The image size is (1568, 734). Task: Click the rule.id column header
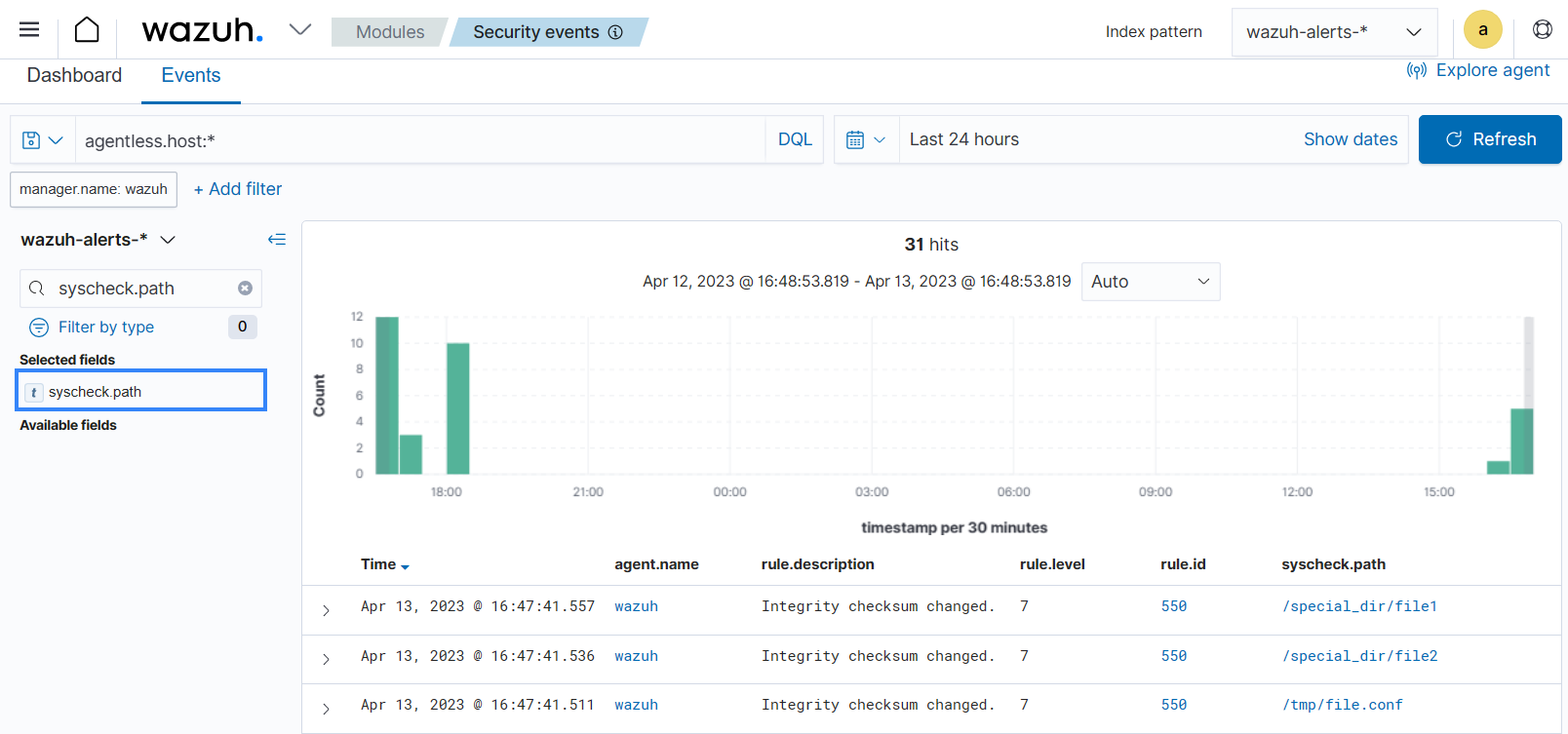(1183, 564)
